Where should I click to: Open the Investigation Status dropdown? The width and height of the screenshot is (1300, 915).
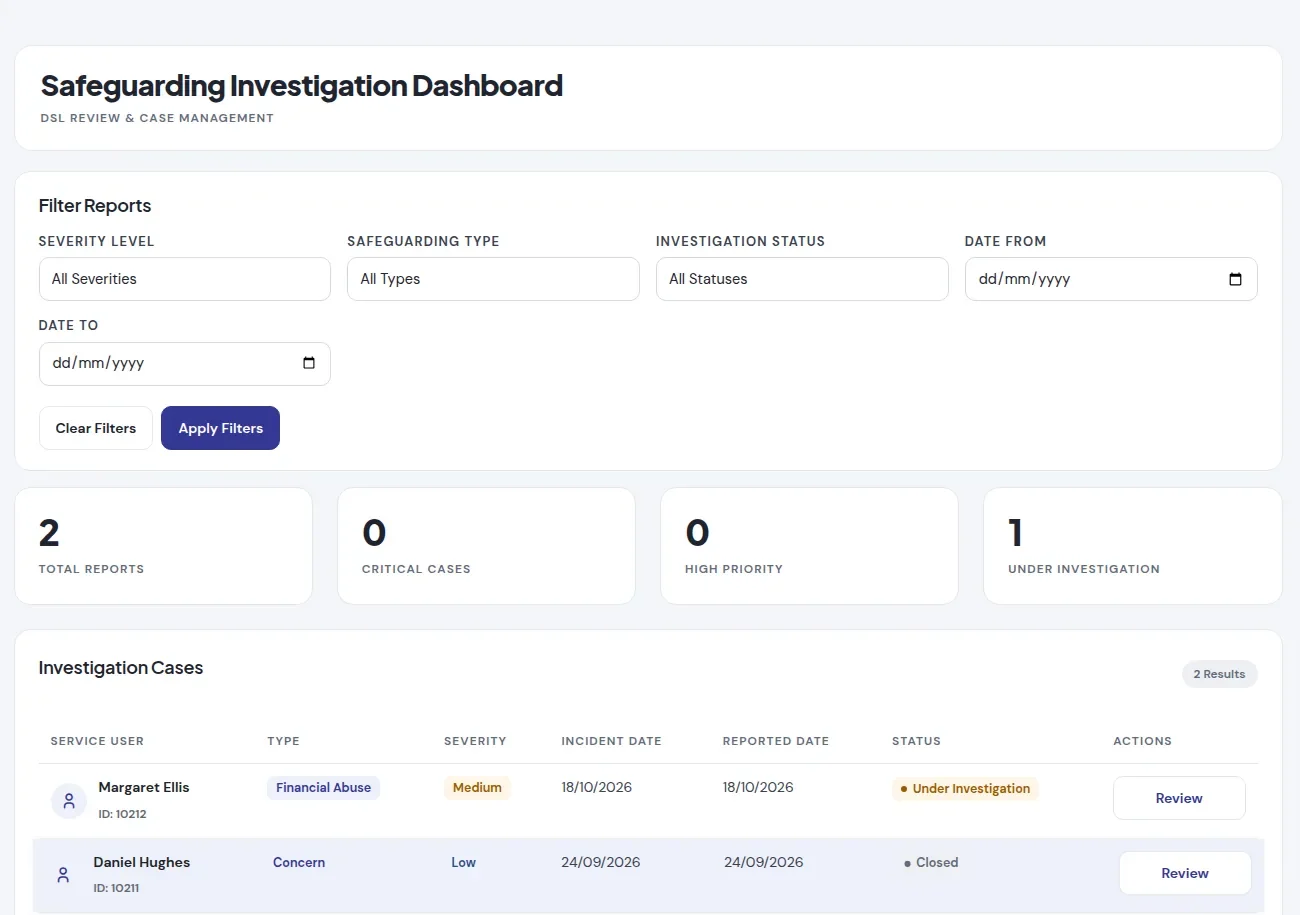pyautogui.click(x=802, y=279)
